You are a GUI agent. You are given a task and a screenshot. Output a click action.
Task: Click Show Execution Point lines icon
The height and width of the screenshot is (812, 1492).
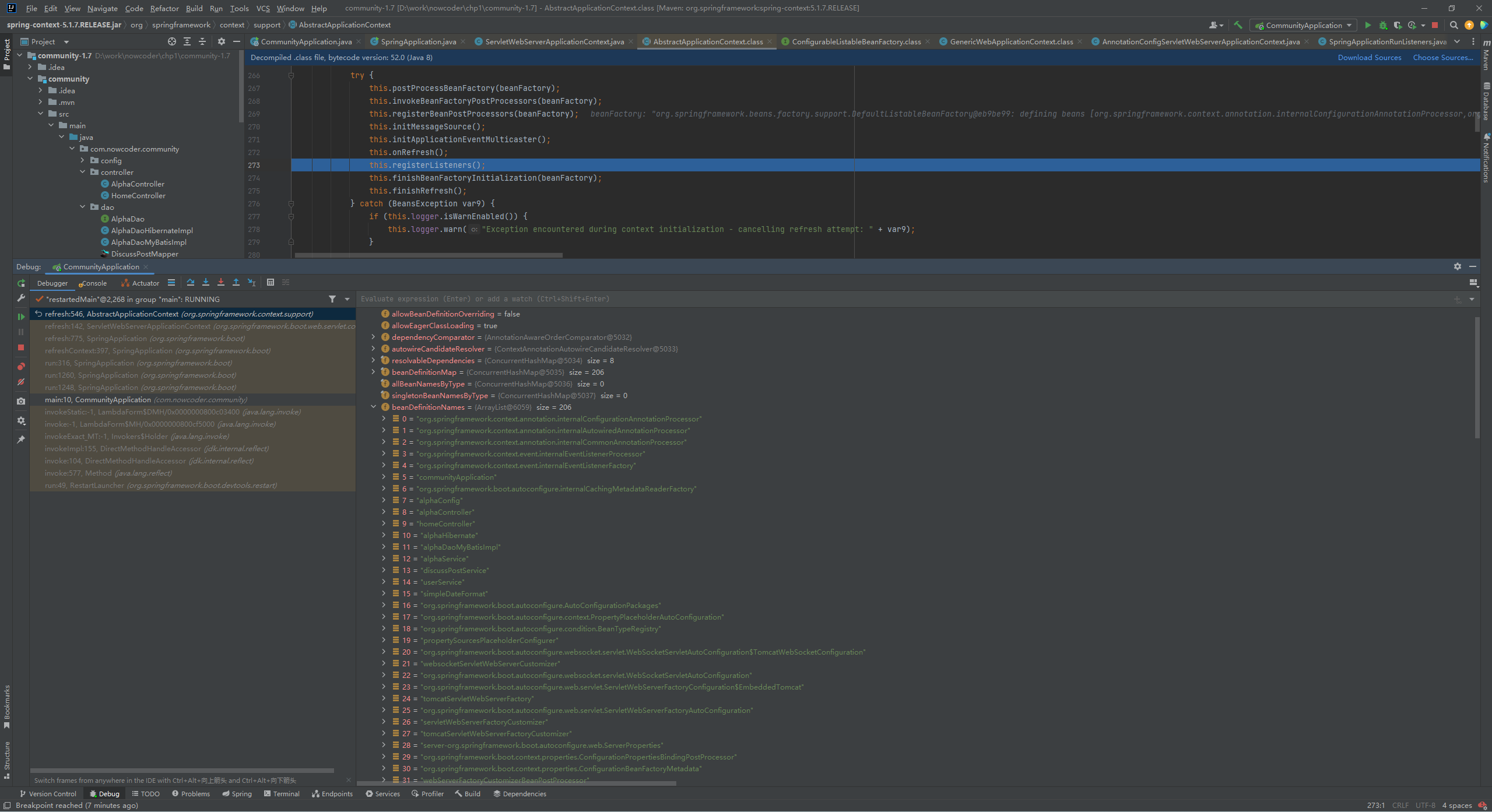pos(171,283)
